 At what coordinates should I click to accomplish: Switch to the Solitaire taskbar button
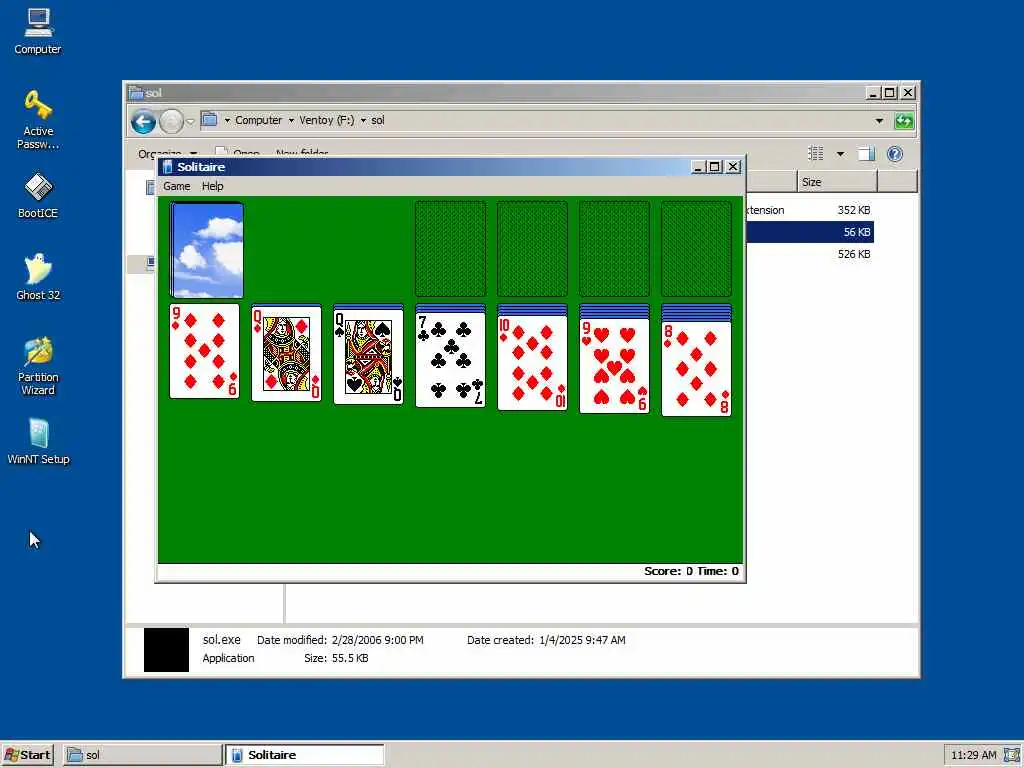point(305,755)
